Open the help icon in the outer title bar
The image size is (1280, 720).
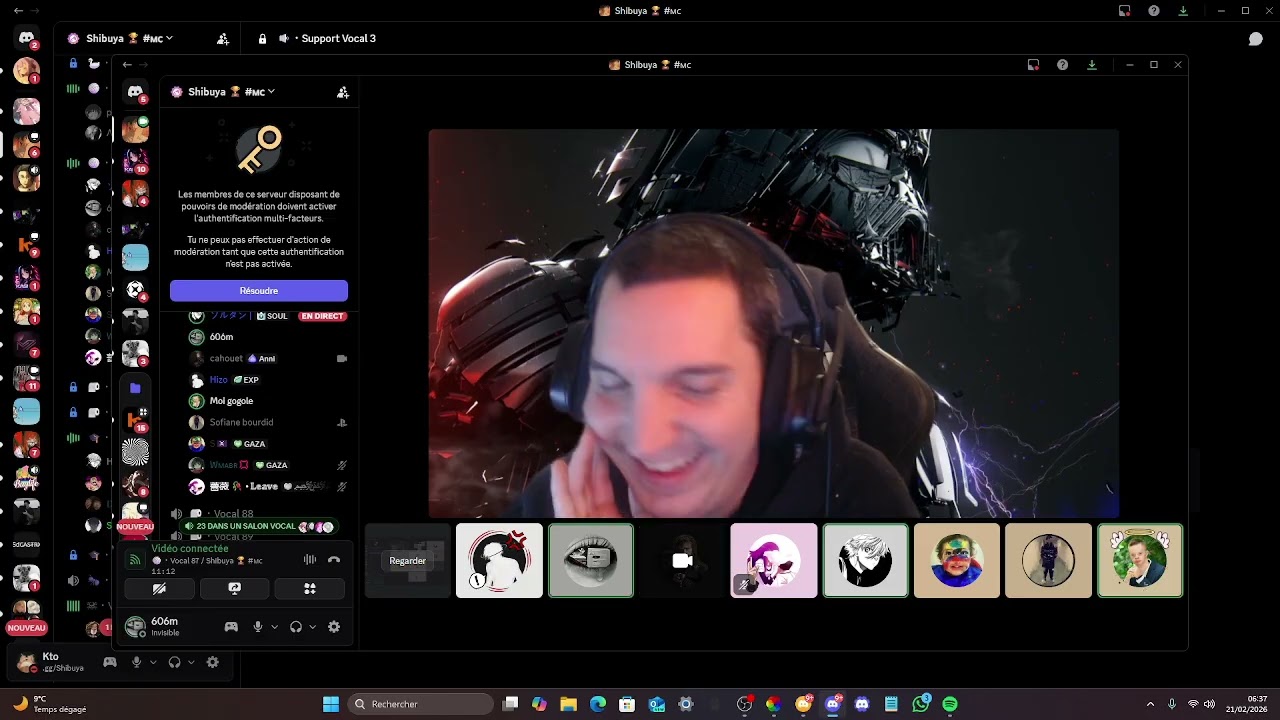(1154, 11)
